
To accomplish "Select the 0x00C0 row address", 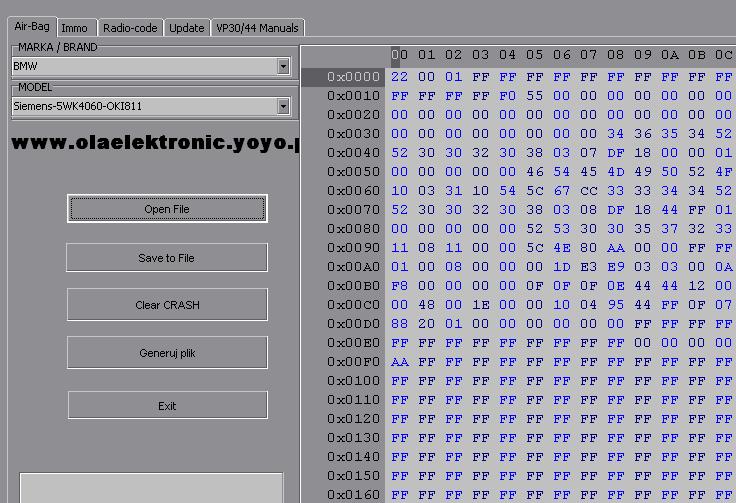I will click(353, 305).
